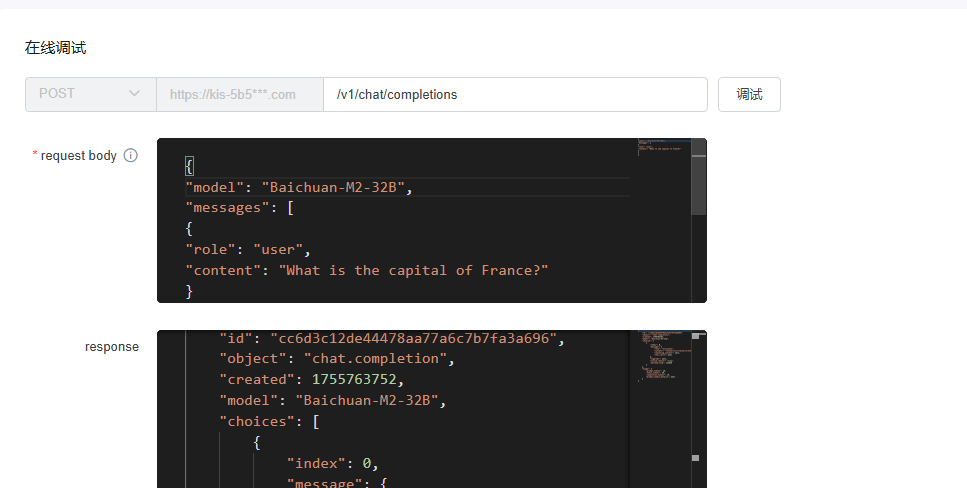Screen dimensions: 967x488
Task: Click the response label
Action: coord(112,347)
